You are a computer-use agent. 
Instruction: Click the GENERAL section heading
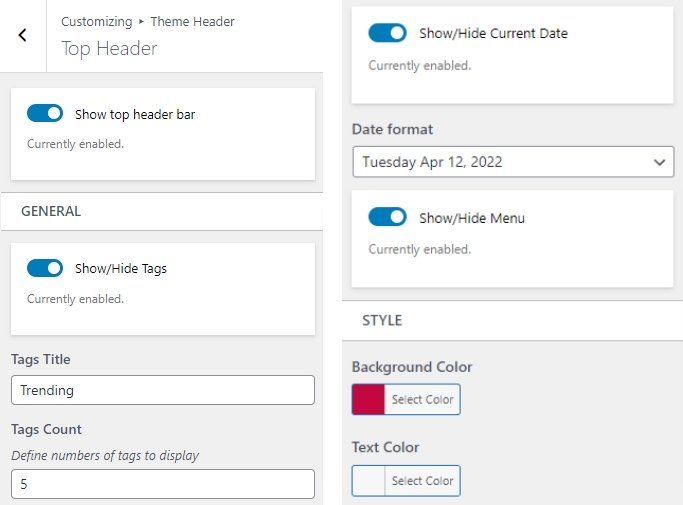coord(51,211)
